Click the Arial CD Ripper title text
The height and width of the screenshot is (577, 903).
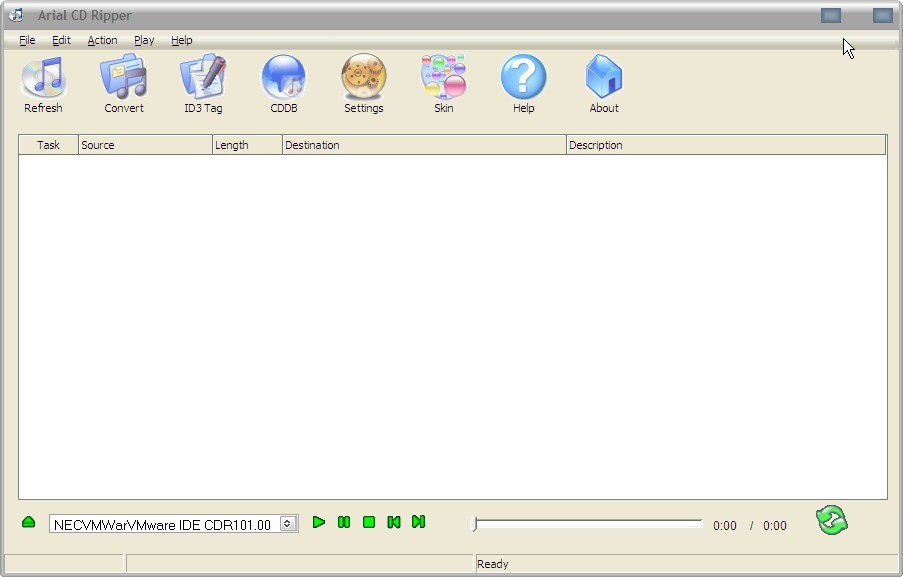(85, 16)
